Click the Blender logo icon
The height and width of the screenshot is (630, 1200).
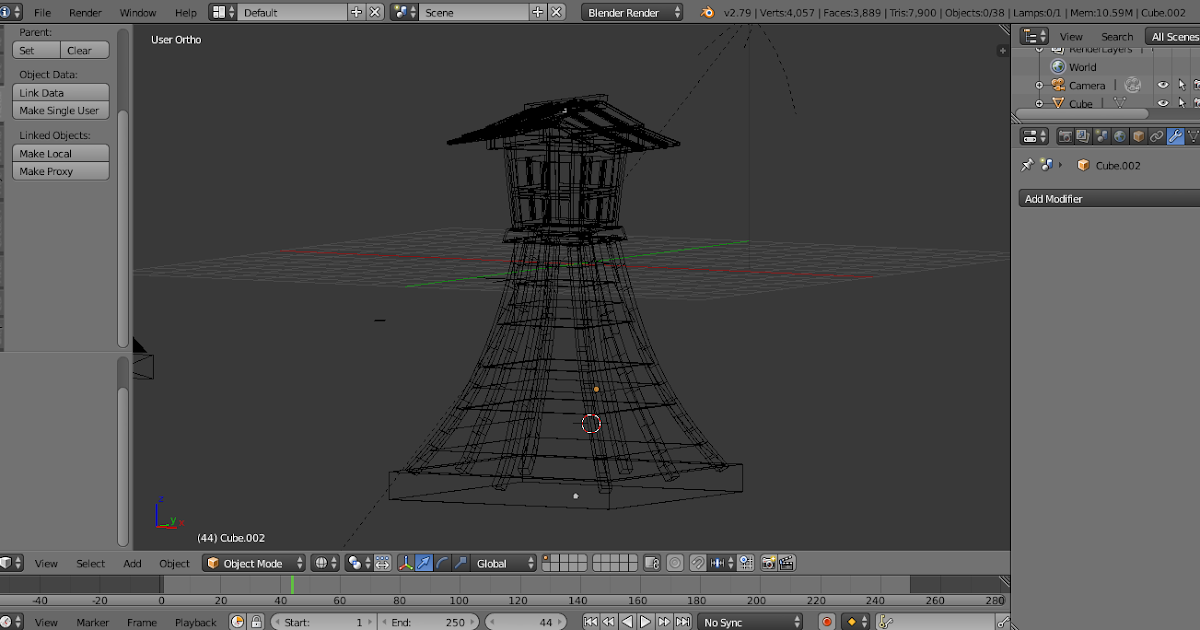[x=707, y=13]
